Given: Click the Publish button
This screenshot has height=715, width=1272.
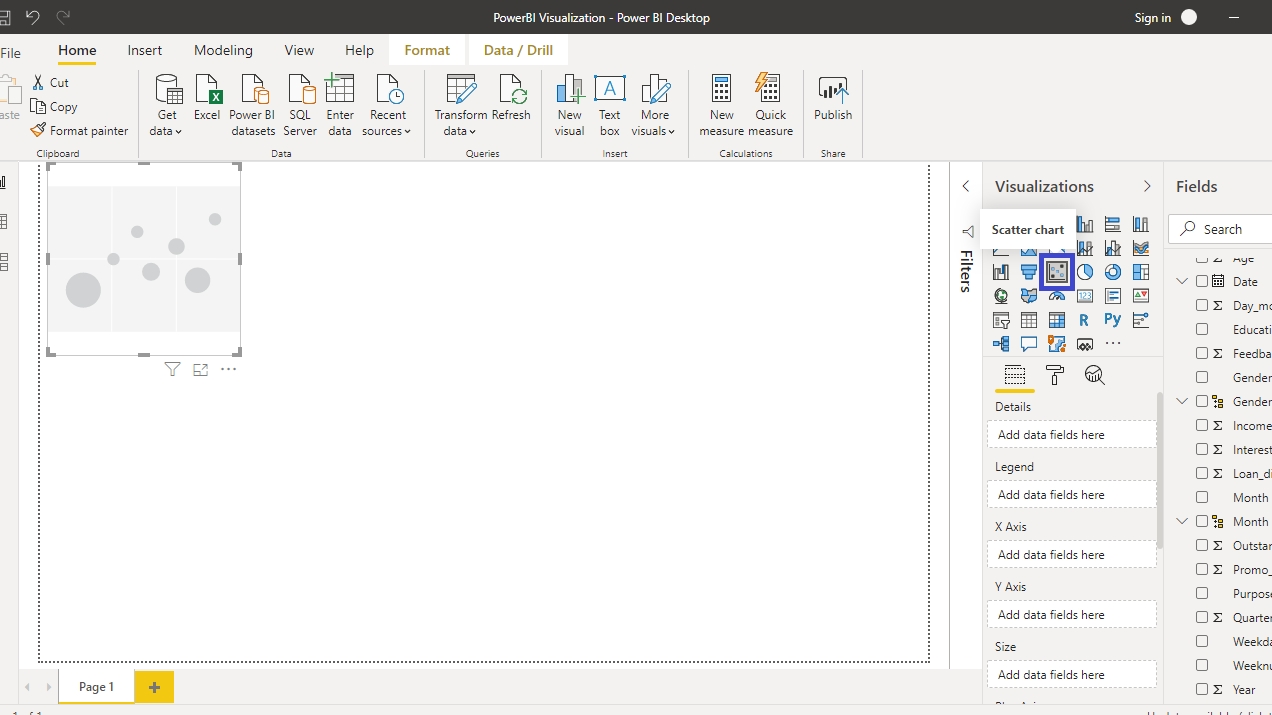Looking at the screenshot, I should (833, 98).
